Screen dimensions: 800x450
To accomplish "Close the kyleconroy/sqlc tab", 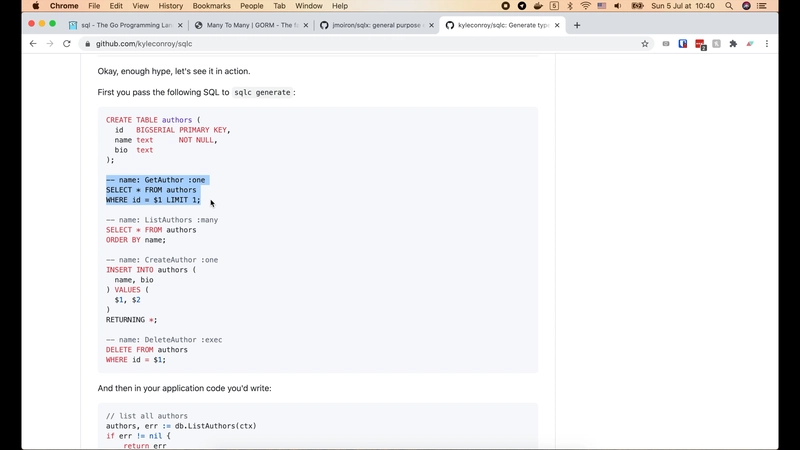I will [x=556, y=25].
